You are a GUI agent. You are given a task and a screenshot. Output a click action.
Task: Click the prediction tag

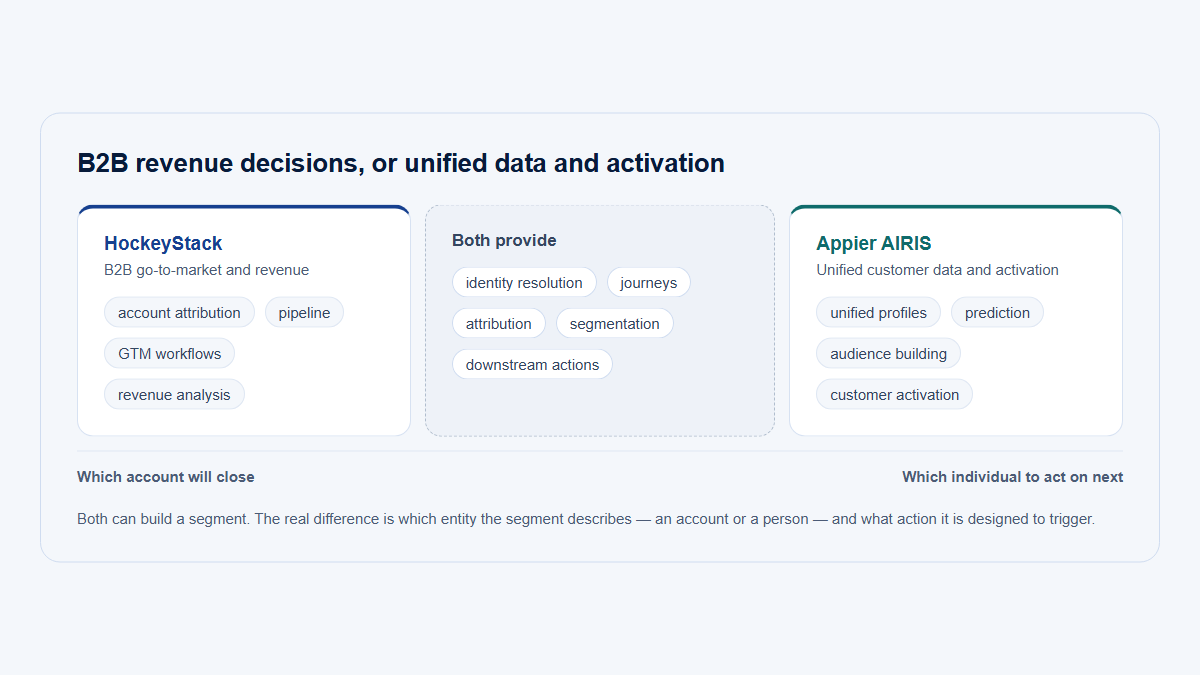[997, 313]
